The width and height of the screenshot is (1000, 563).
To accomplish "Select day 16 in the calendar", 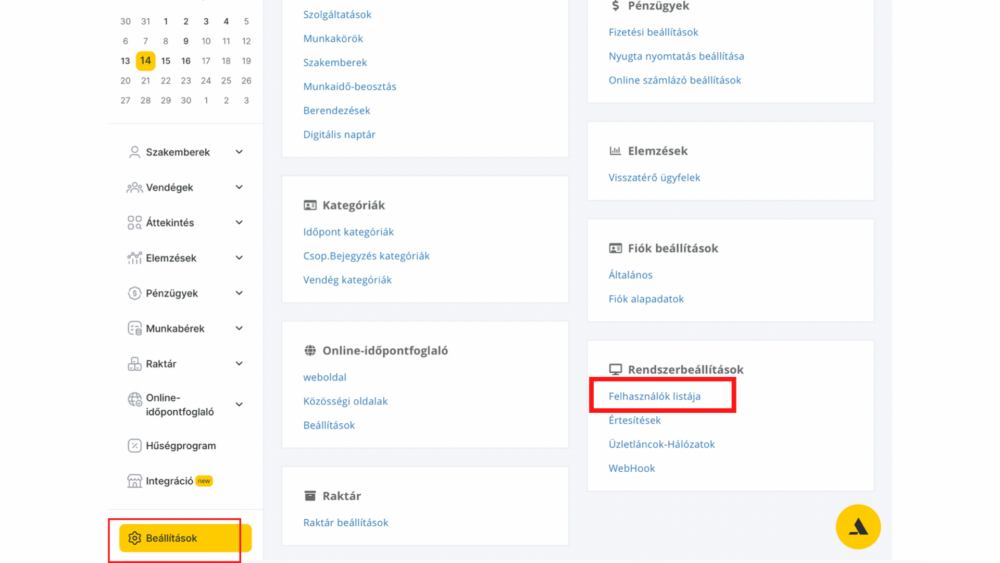I will 186,61.
